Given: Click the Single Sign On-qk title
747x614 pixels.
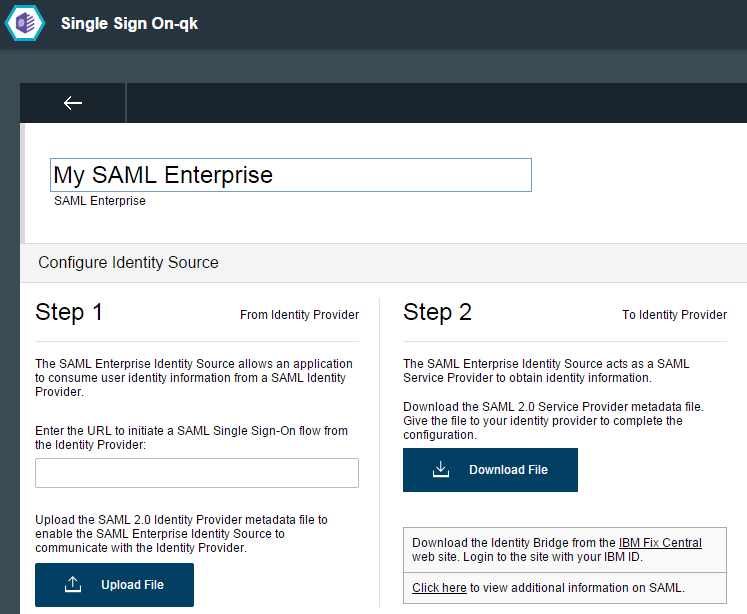Looking at the screenshot, I should [129, 23].
